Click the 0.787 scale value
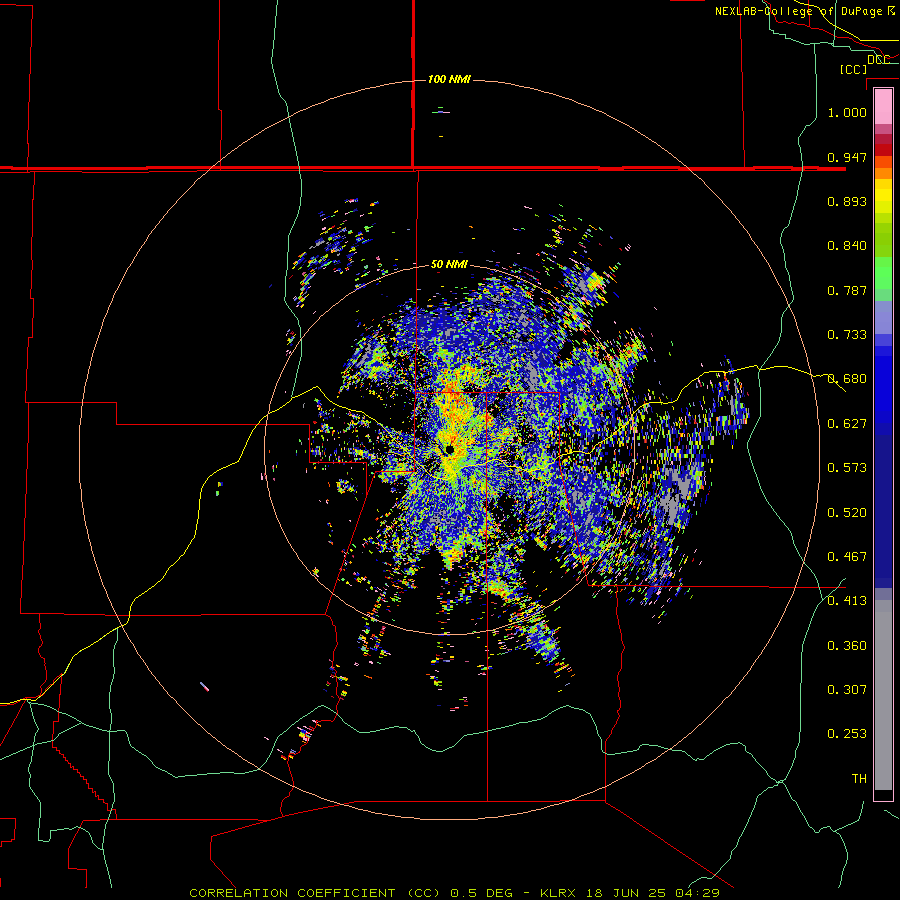Image resolution: width=900 pixels, height=900 pixels. (x=847, y=290)
